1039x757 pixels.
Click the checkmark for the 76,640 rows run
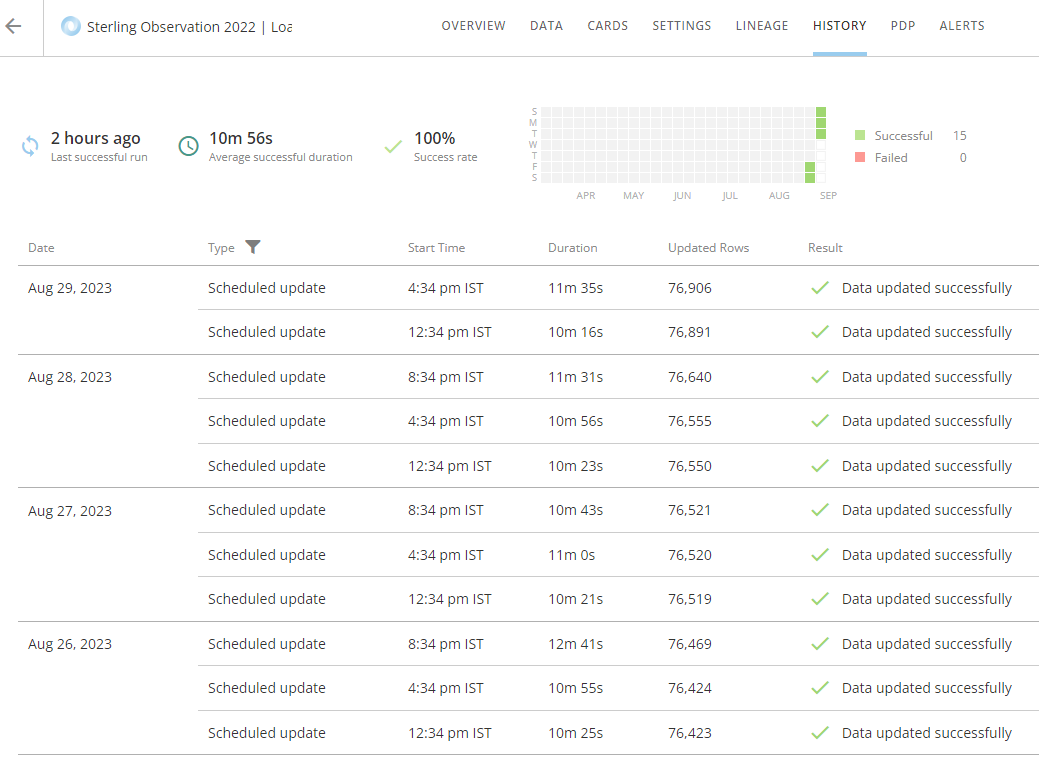820,377
